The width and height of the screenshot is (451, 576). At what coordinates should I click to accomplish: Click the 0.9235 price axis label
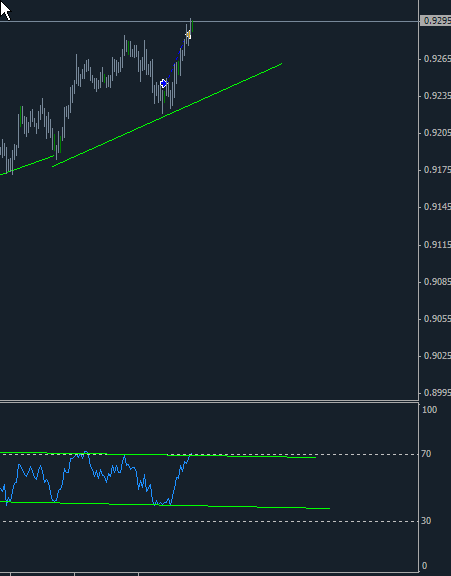(437, 96)
